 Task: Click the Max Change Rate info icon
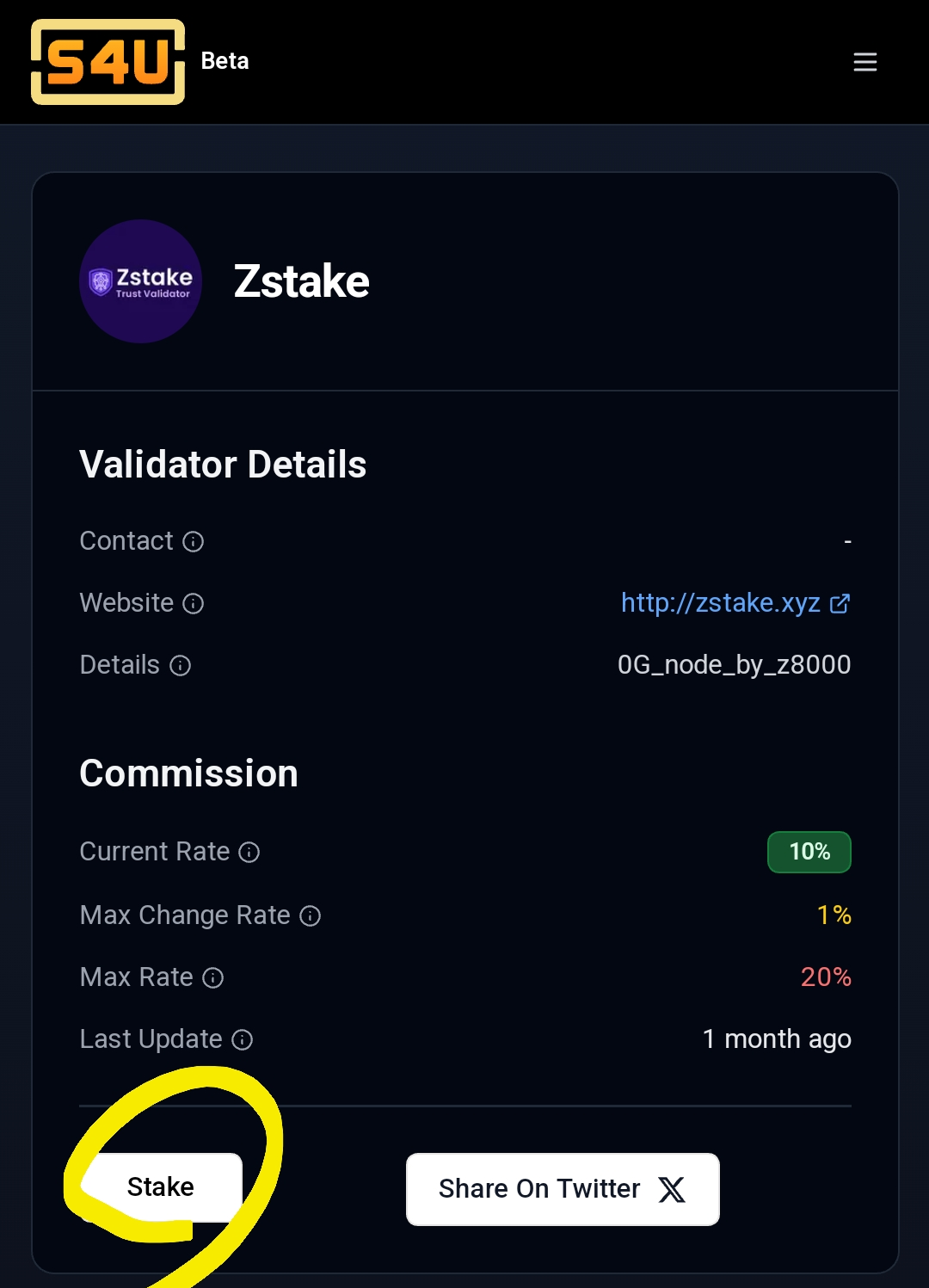310,915
